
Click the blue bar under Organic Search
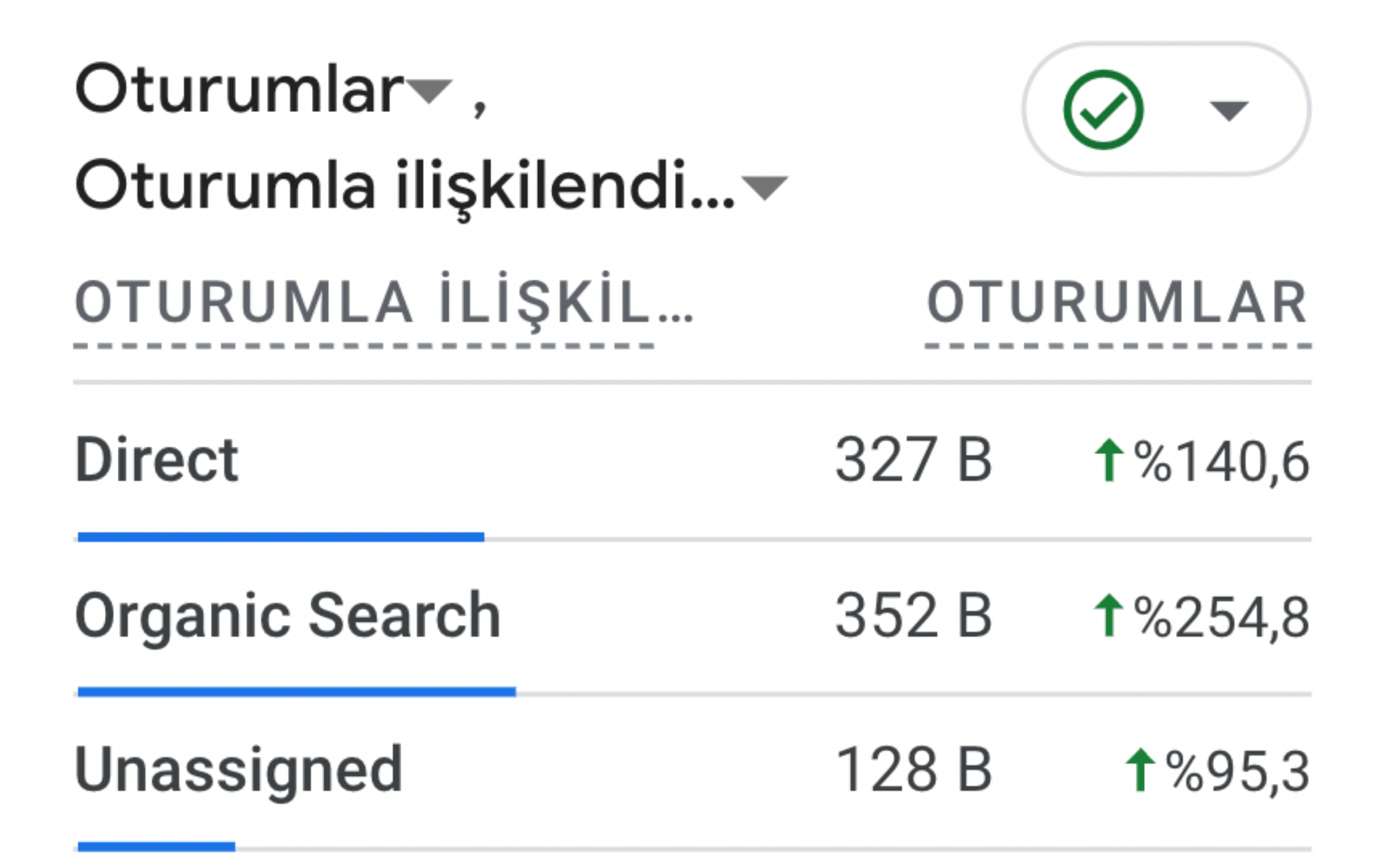[x=297, y=692]
